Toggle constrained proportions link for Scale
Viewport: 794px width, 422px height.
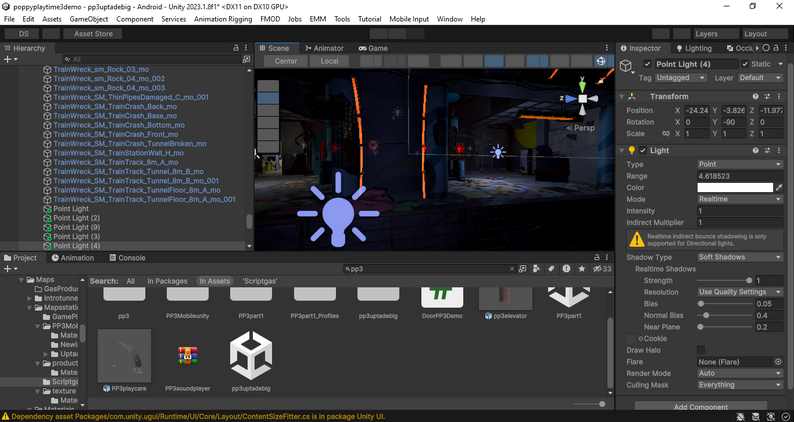[x=666, y=134]
